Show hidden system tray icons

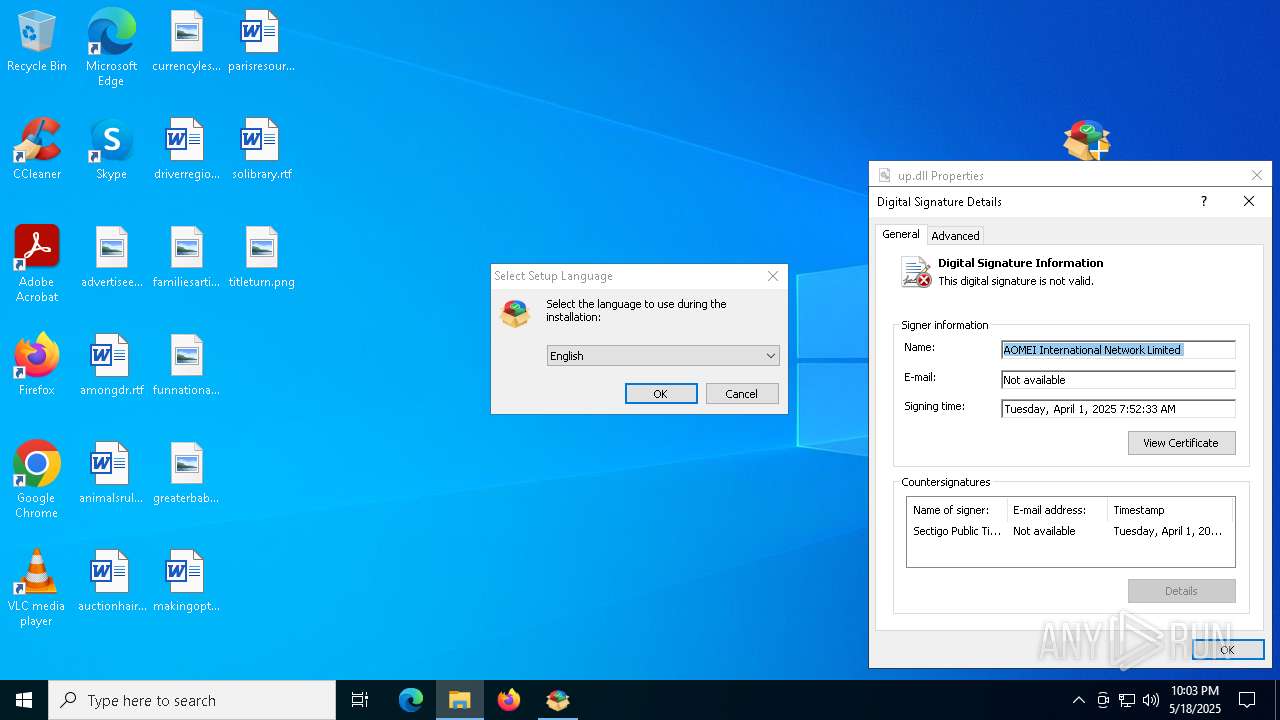point(1078,700)
